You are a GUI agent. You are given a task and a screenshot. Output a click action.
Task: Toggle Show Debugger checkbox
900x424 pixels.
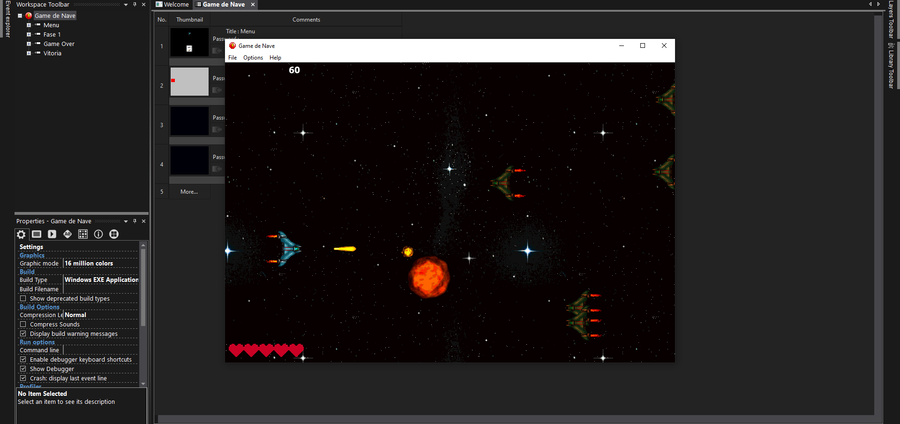(24, 369)
